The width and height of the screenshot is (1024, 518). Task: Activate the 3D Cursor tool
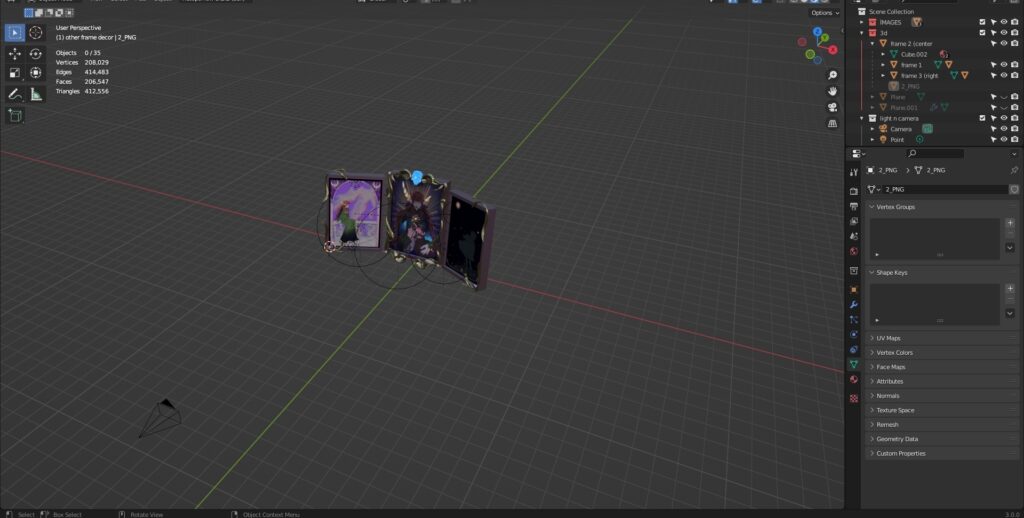click(36, 32)
